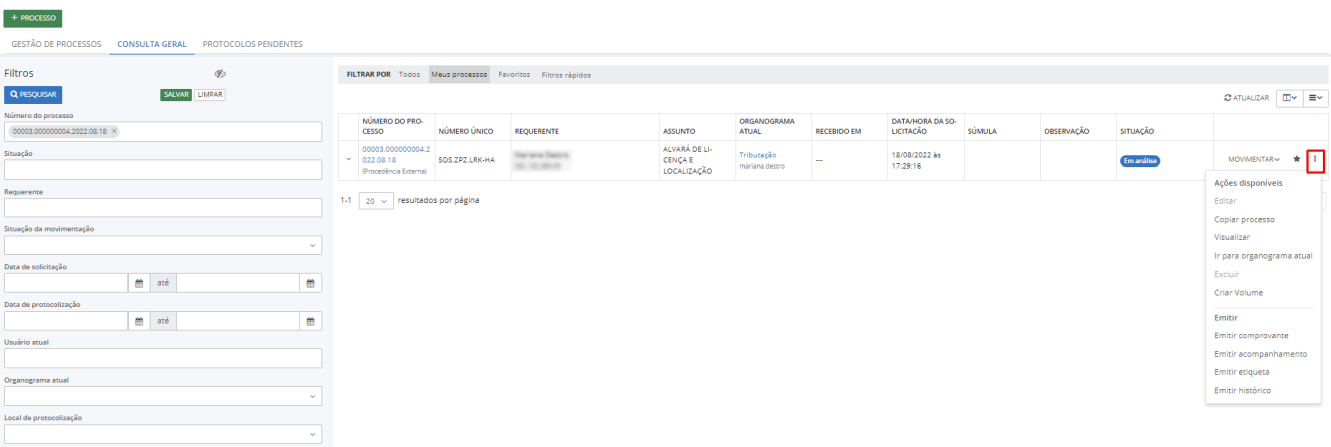Open the Movimentar dropdown
The width and height of the screenshot is (1331, 447).
[1253, 159]
